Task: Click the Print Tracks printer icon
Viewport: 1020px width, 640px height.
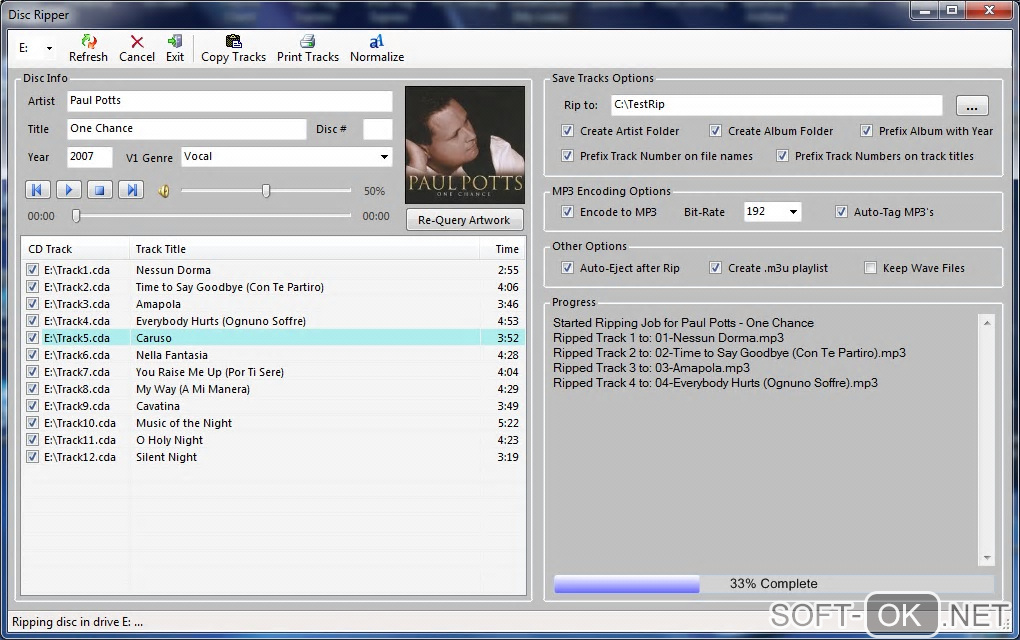Action: coord(308,42)
